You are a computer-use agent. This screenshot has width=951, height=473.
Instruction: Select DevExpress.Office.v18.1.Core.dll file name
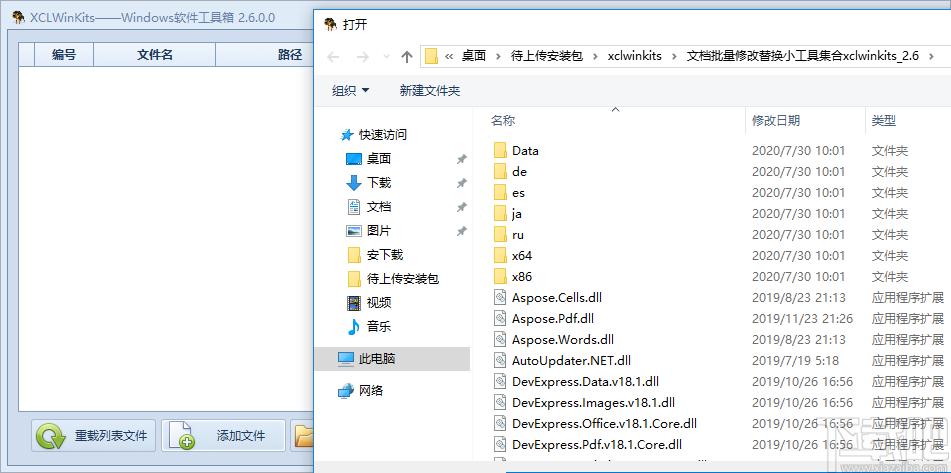pos(604,423)
